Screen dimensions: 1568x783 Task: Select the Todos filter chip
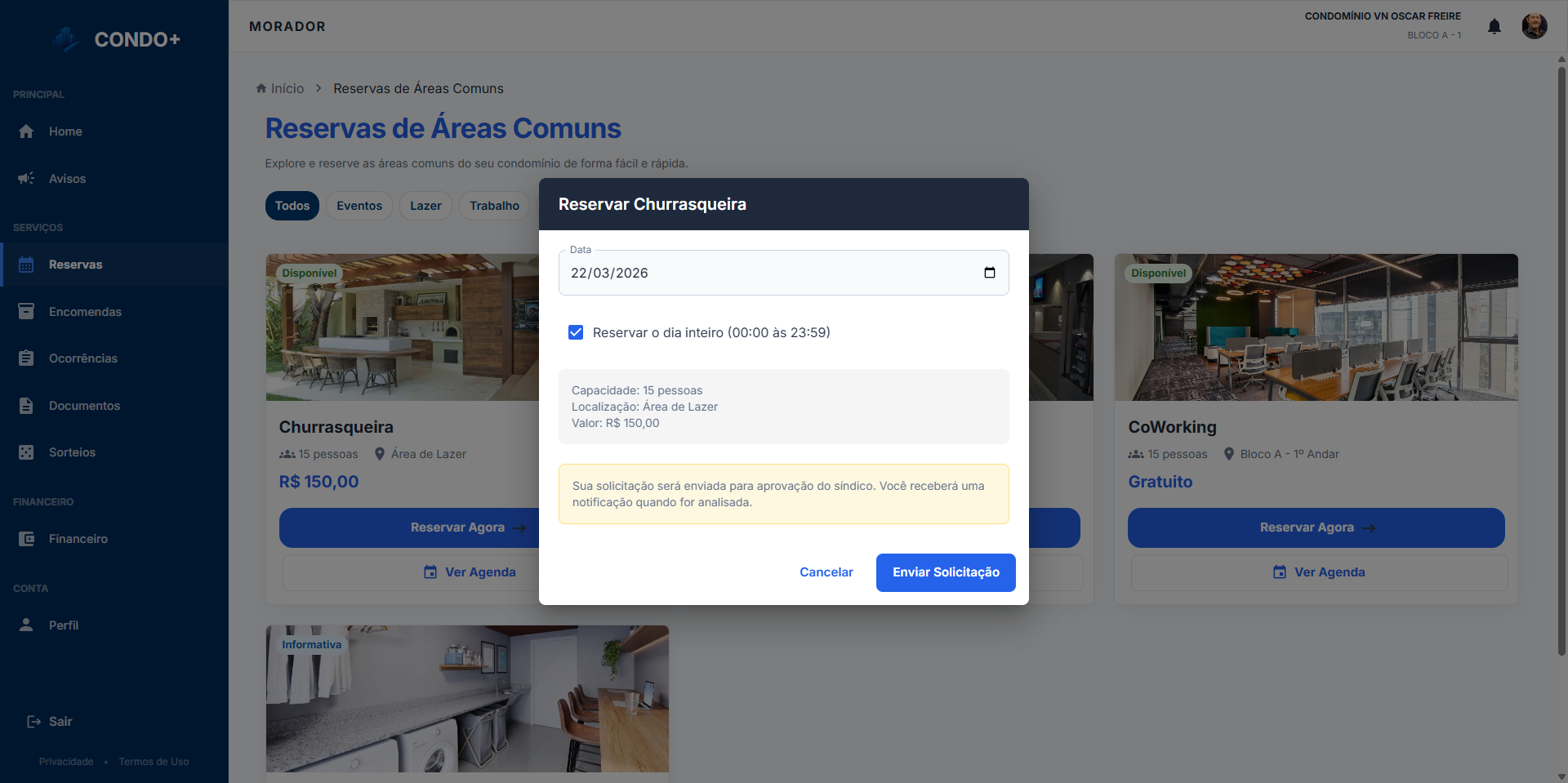292,206
